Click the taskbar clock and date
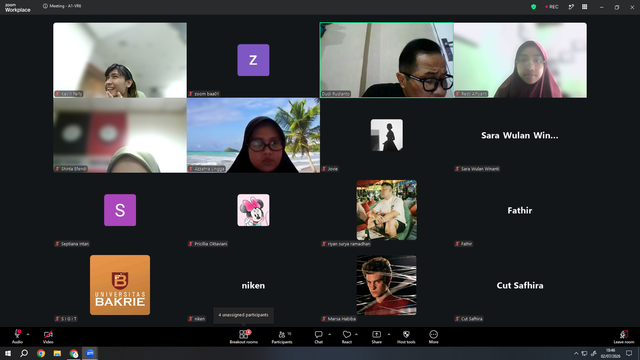Screen dimensions: 640x360 pos(611,353)
